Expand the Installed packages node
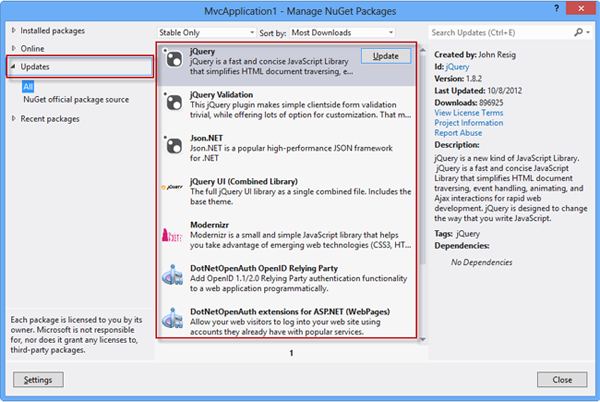Image resolution: width=600 pixels, height=402 pixels. (14, 30)
